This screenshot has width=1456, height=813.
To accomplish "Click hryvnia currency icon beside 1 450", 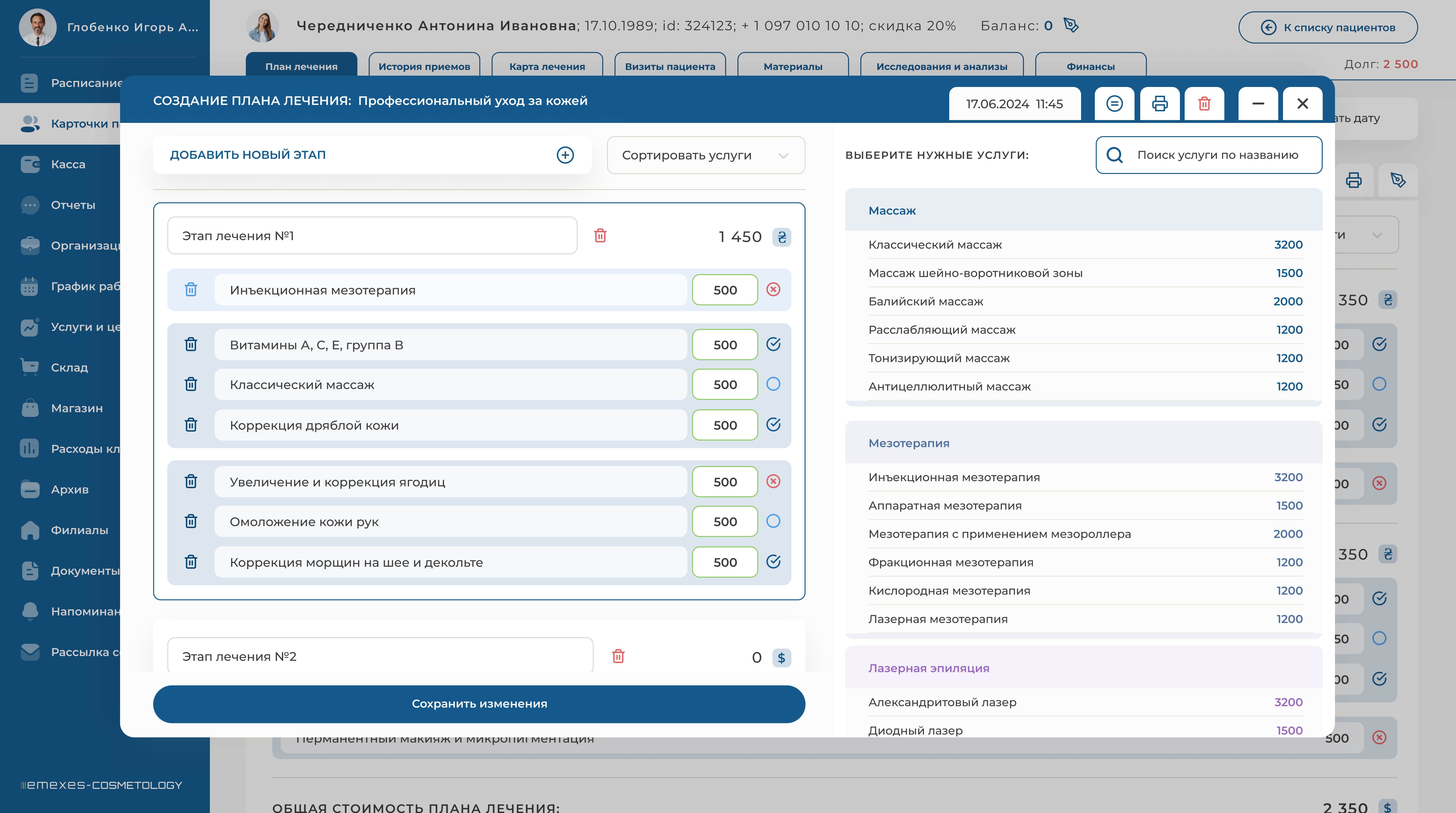I will click(782, 237).
